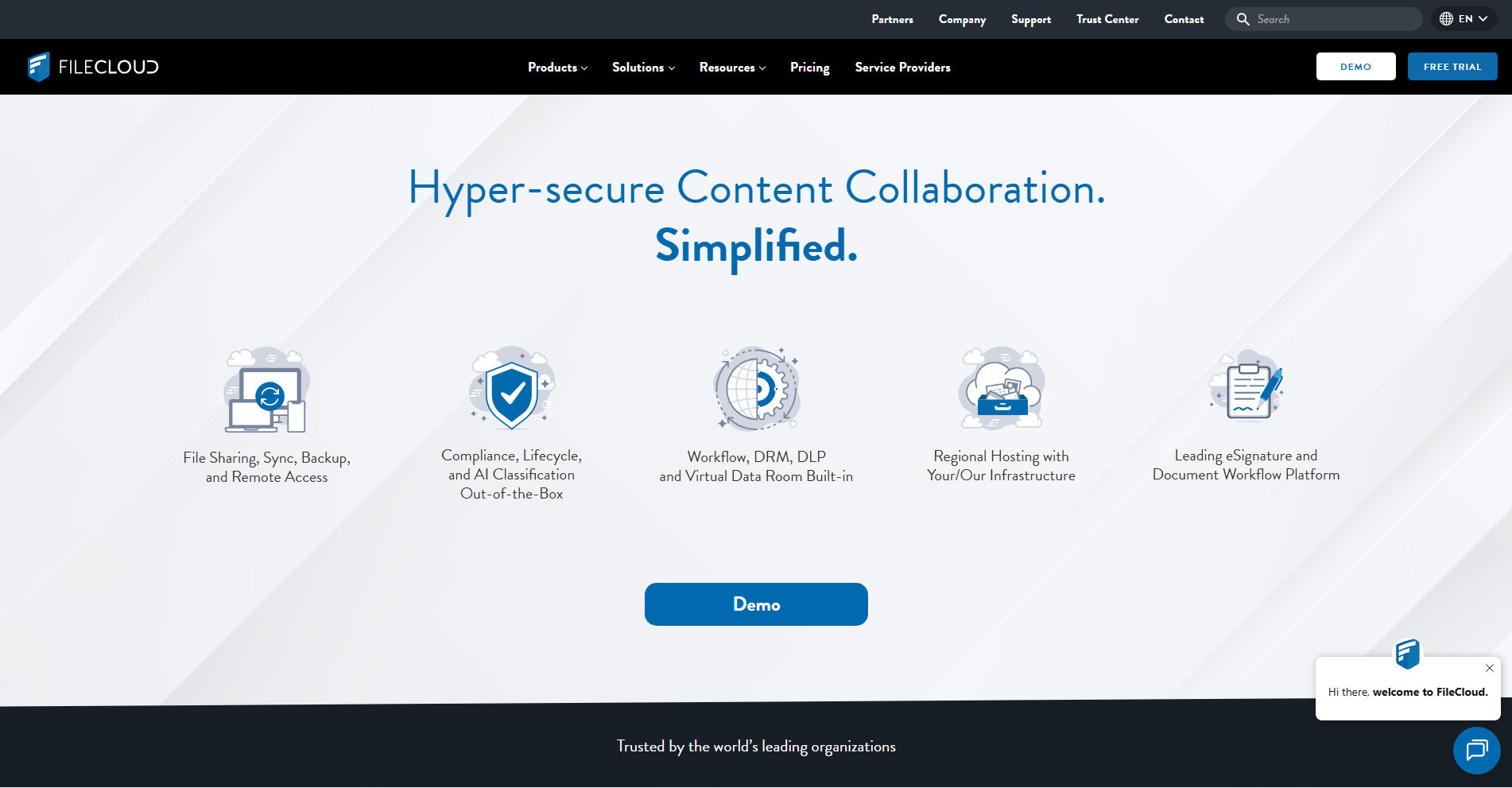Click the File Sharing and Remote Access icon
The width and height of the screenshot is (1512, 788).
[266, 390]
